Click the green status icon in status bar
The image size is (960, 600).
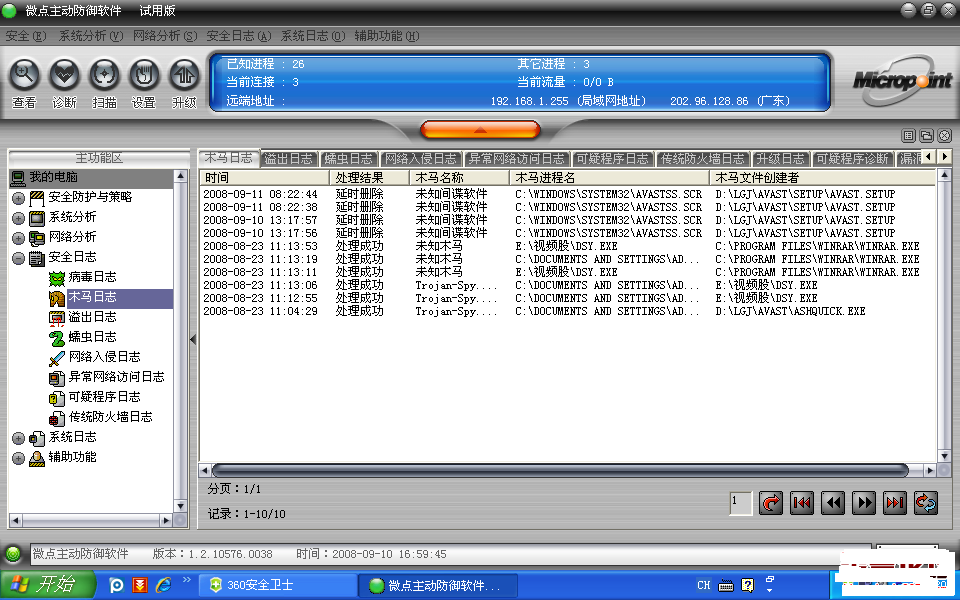pyautogui.click(x=12, y=554)
